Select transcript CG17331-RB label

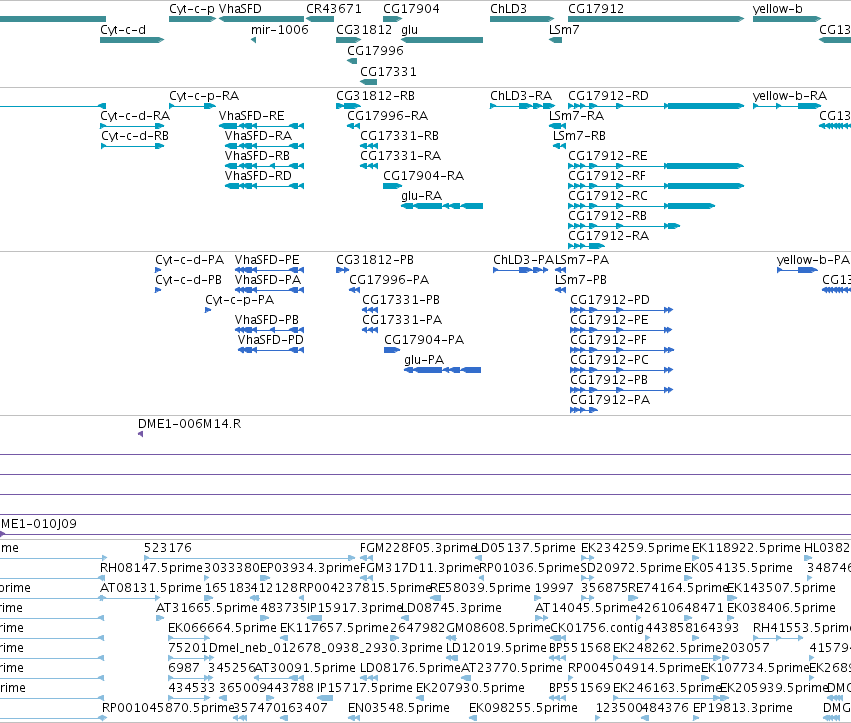[399, 136]
